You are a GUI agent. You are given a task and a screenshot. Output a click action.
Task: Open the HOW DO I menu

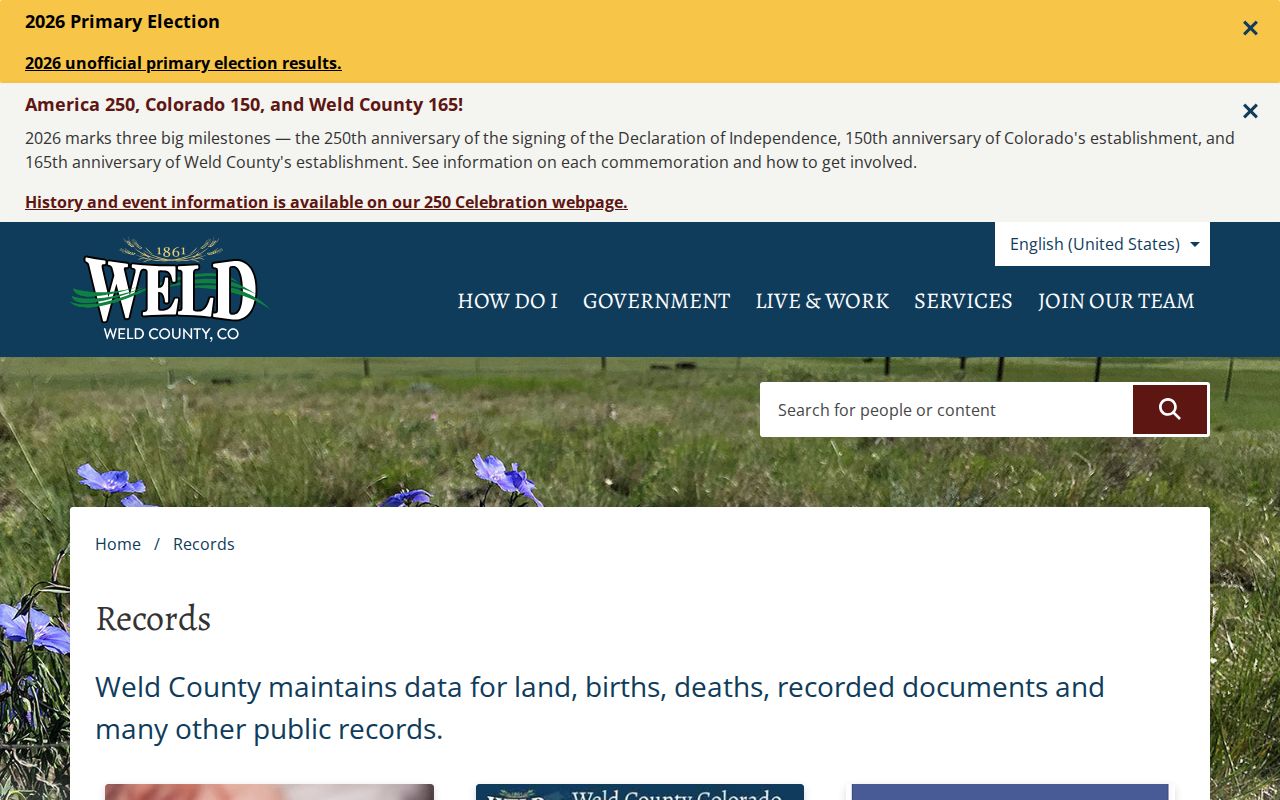[507, 301]
